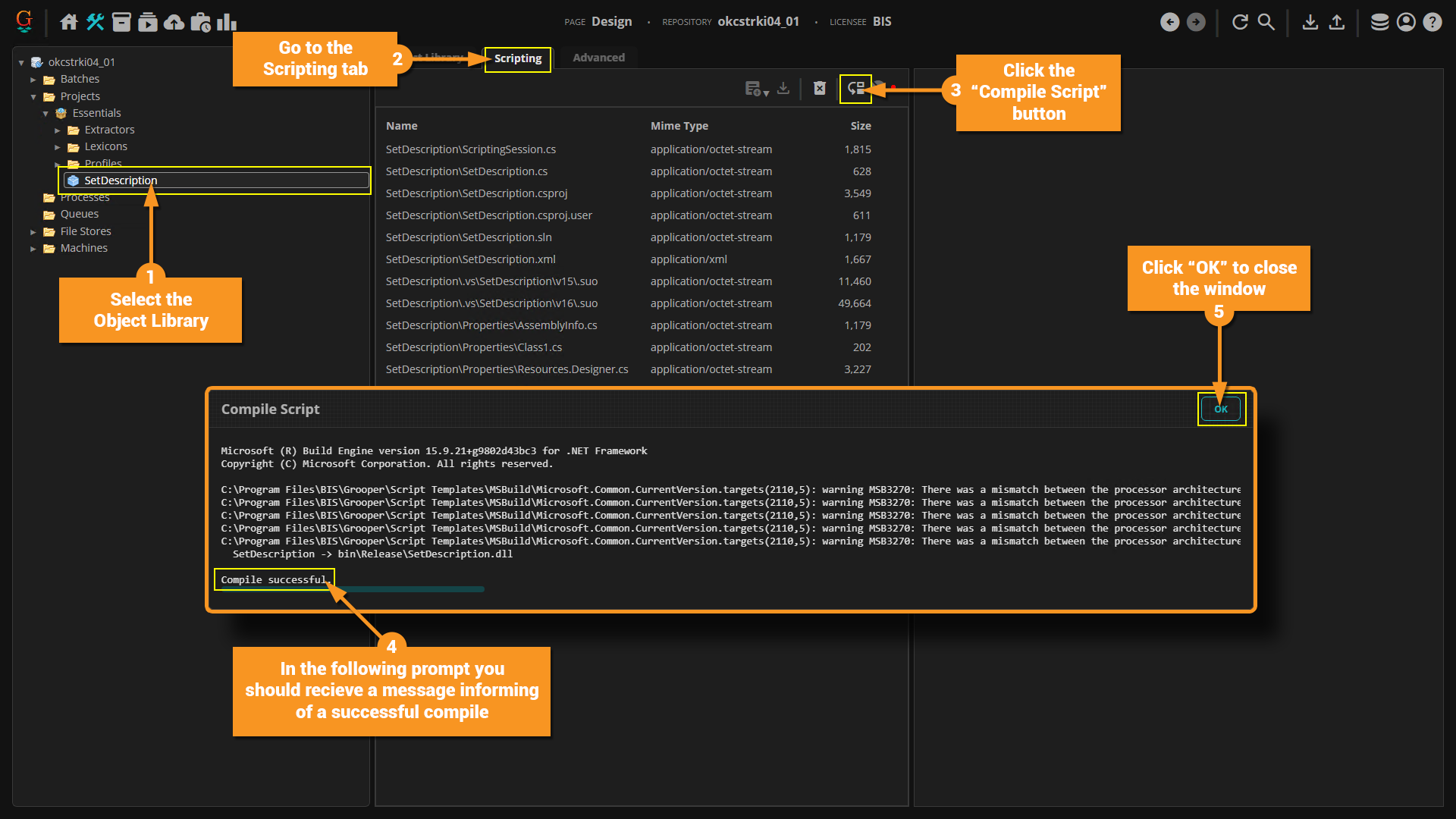
Task: Click the Compile Script toolbar button
Action: [855, 89]
